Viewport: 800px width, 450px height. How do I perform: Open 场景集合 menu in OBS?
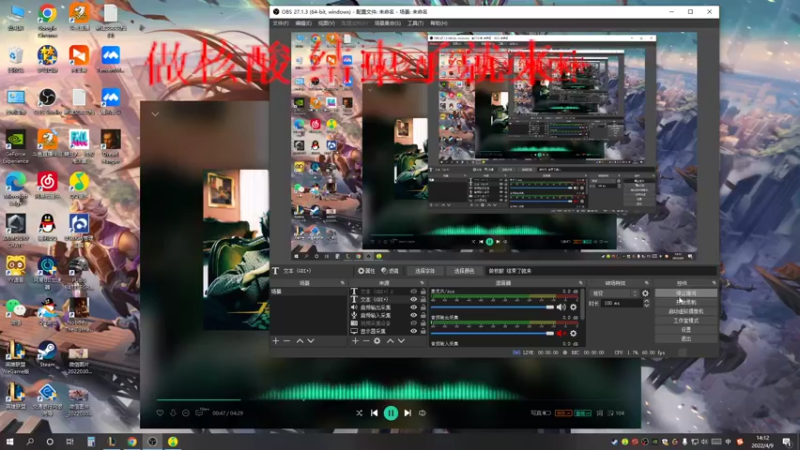tap(387, 23)
